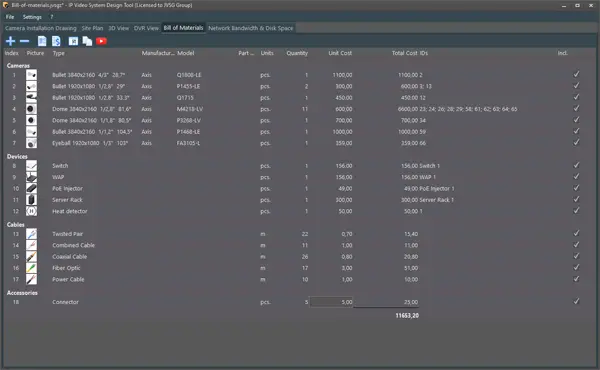This screenshot has height=370, width=600.
Task: Switch to the 3D View tab
Action: click(x=119, y=28)
